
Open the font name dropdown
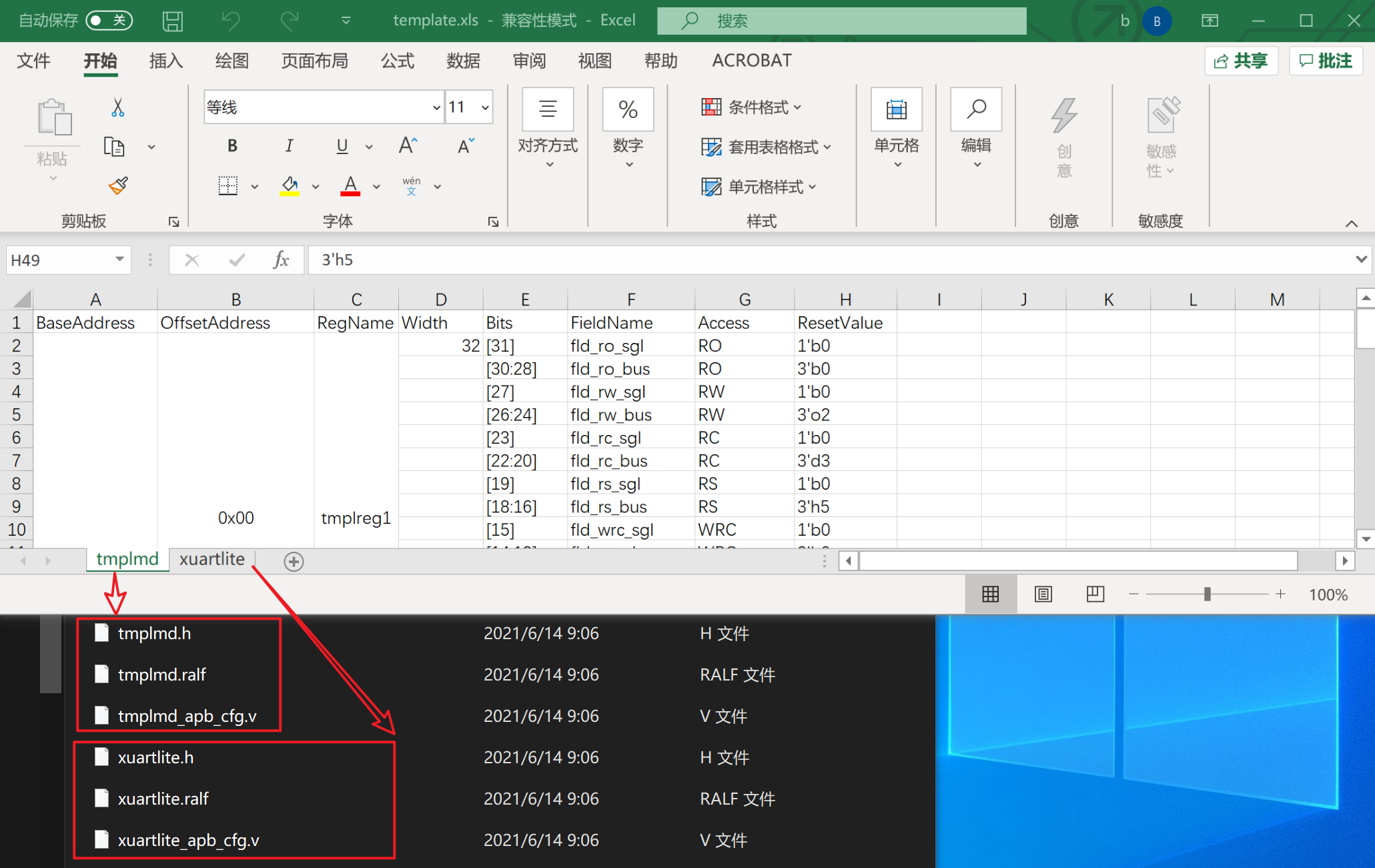[x=436, y=107]
